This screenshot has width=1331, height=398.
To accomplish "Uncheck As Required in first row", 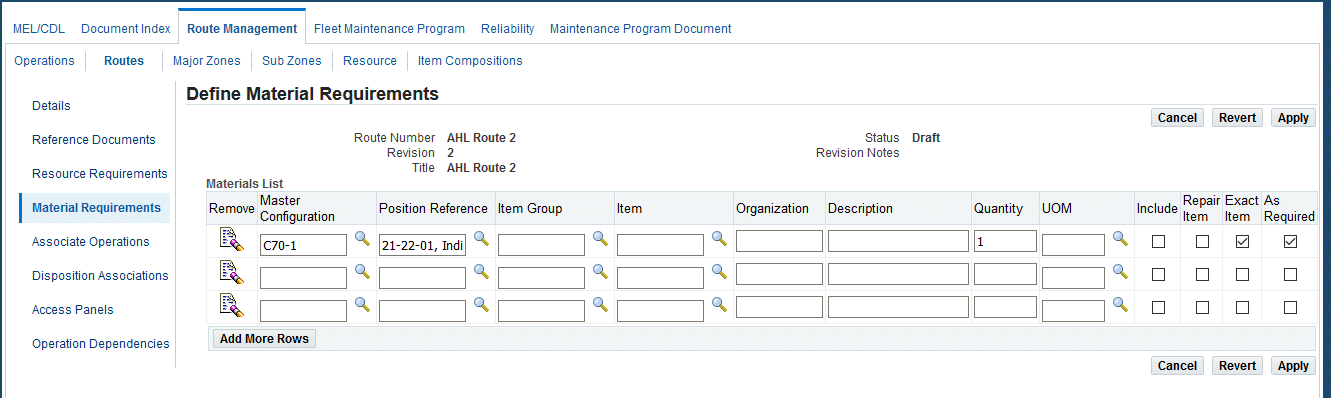I will click(x=1290, y=241).
